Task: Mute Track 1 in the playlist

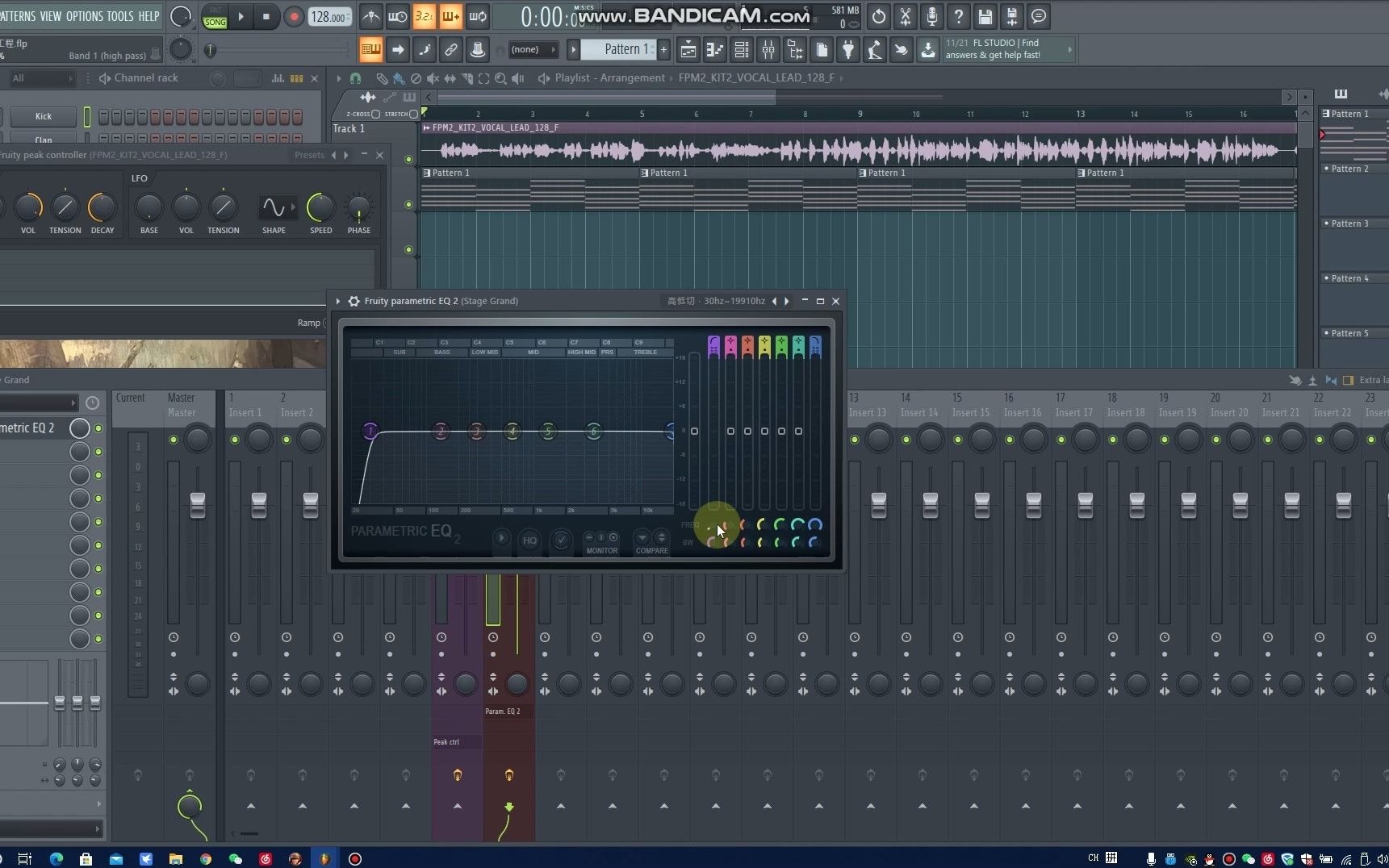Action: (408, 159)
